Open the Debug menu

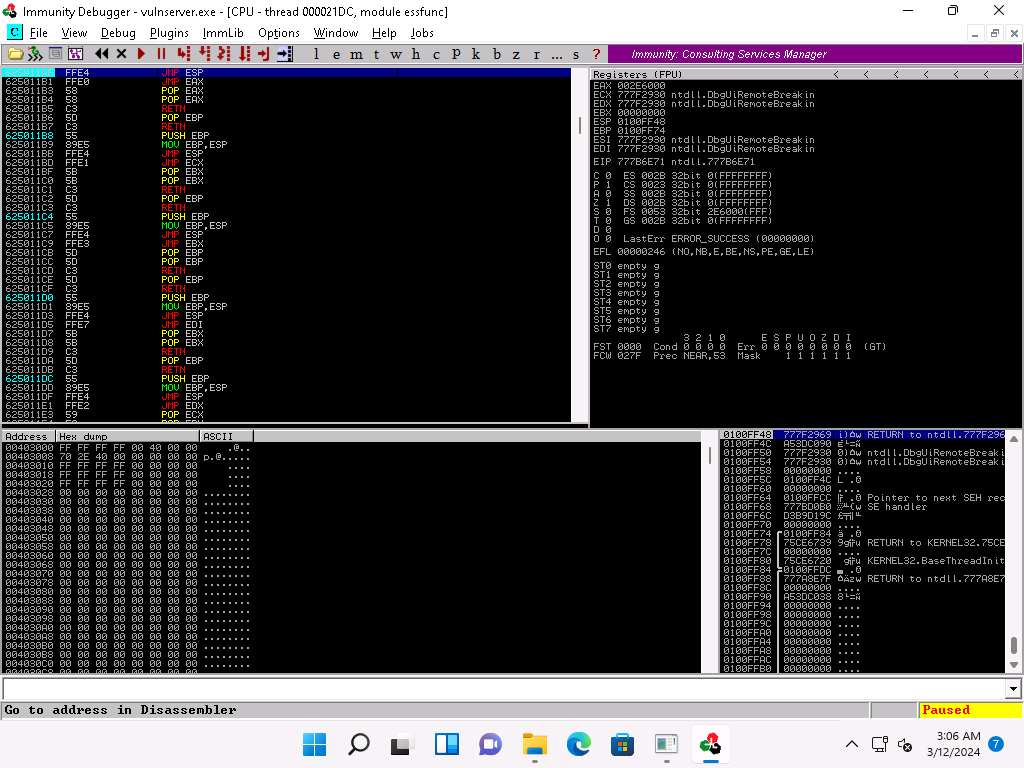118,33
